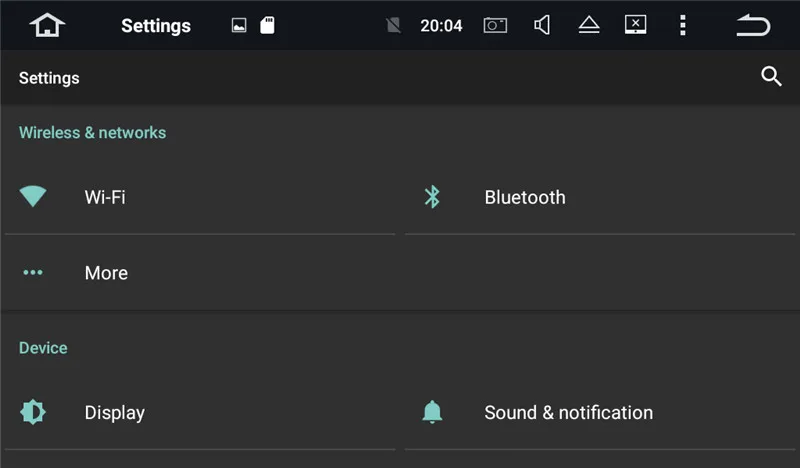Image resolution: width=800 pixels, height=468 pixels.
Task: Tap the SD card notification icon
Action: pyautogui.click(x=267, y=25)
